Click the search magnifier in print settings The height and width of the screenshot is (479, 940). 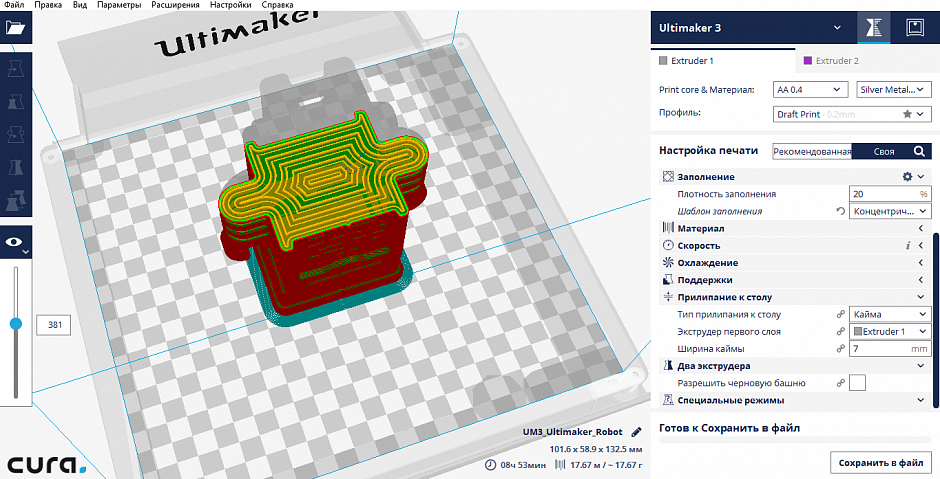(x=919, y=152)
